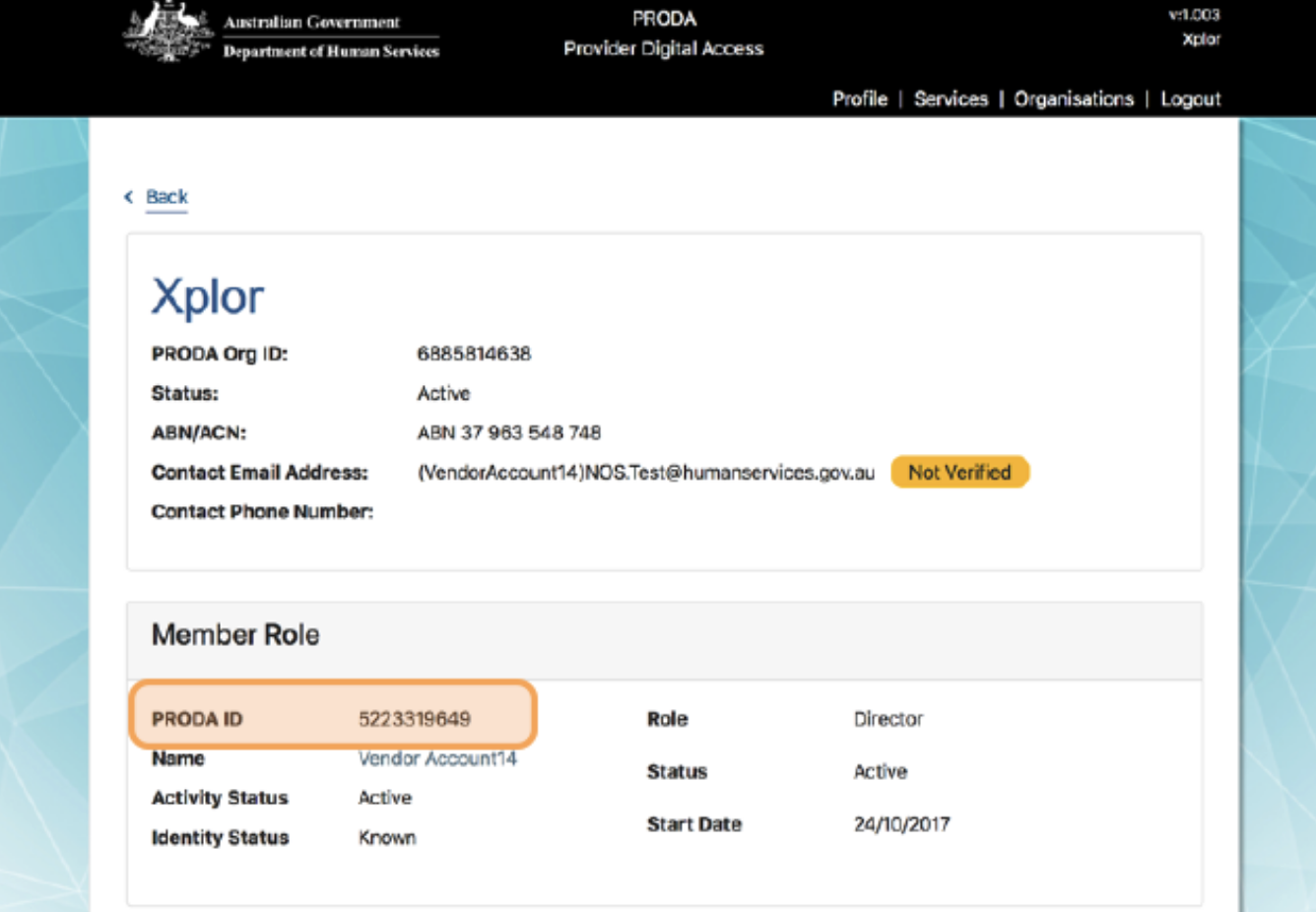The width and height of the screenshot is (1316, 912).
Task: Click the ABN 37 963 548 748 value
Action: (508, 432)
